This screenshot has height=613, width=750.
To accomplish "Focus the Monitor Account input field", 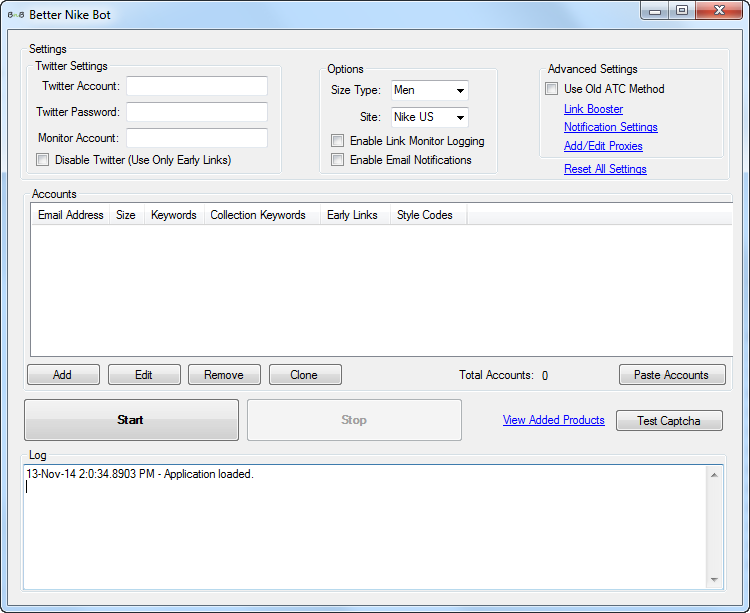I will (x=197, y=138).
